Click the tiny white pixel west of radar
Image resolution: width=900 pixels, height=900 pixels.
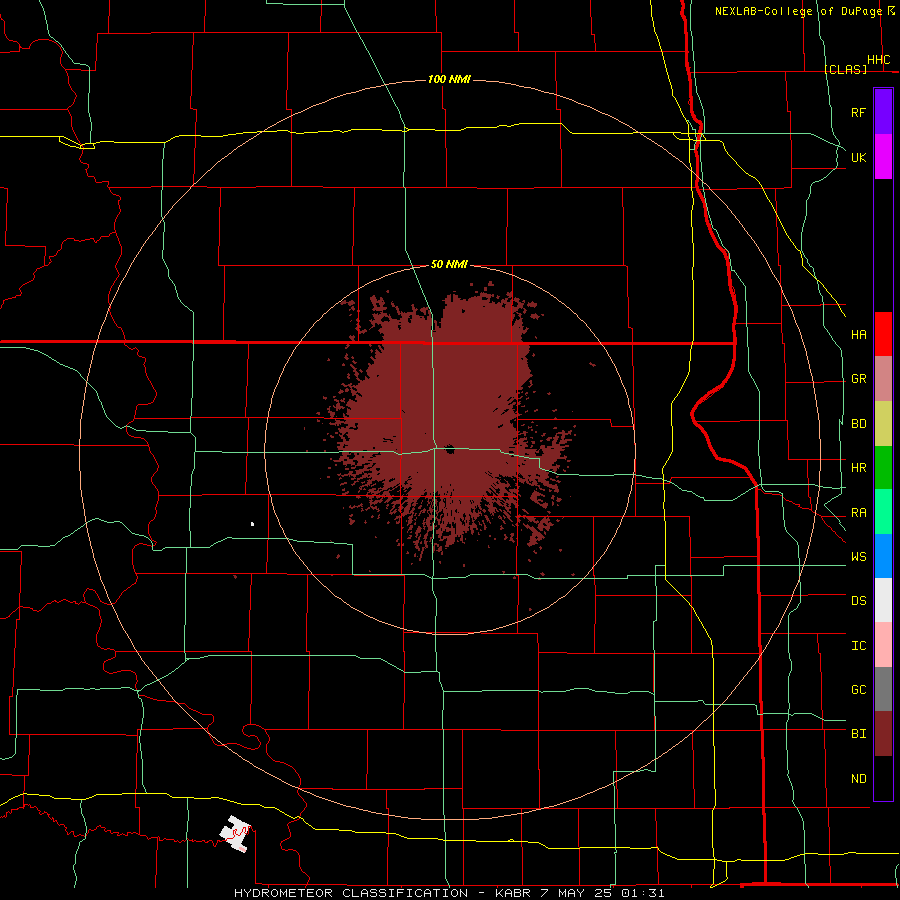tap(252, 523)
